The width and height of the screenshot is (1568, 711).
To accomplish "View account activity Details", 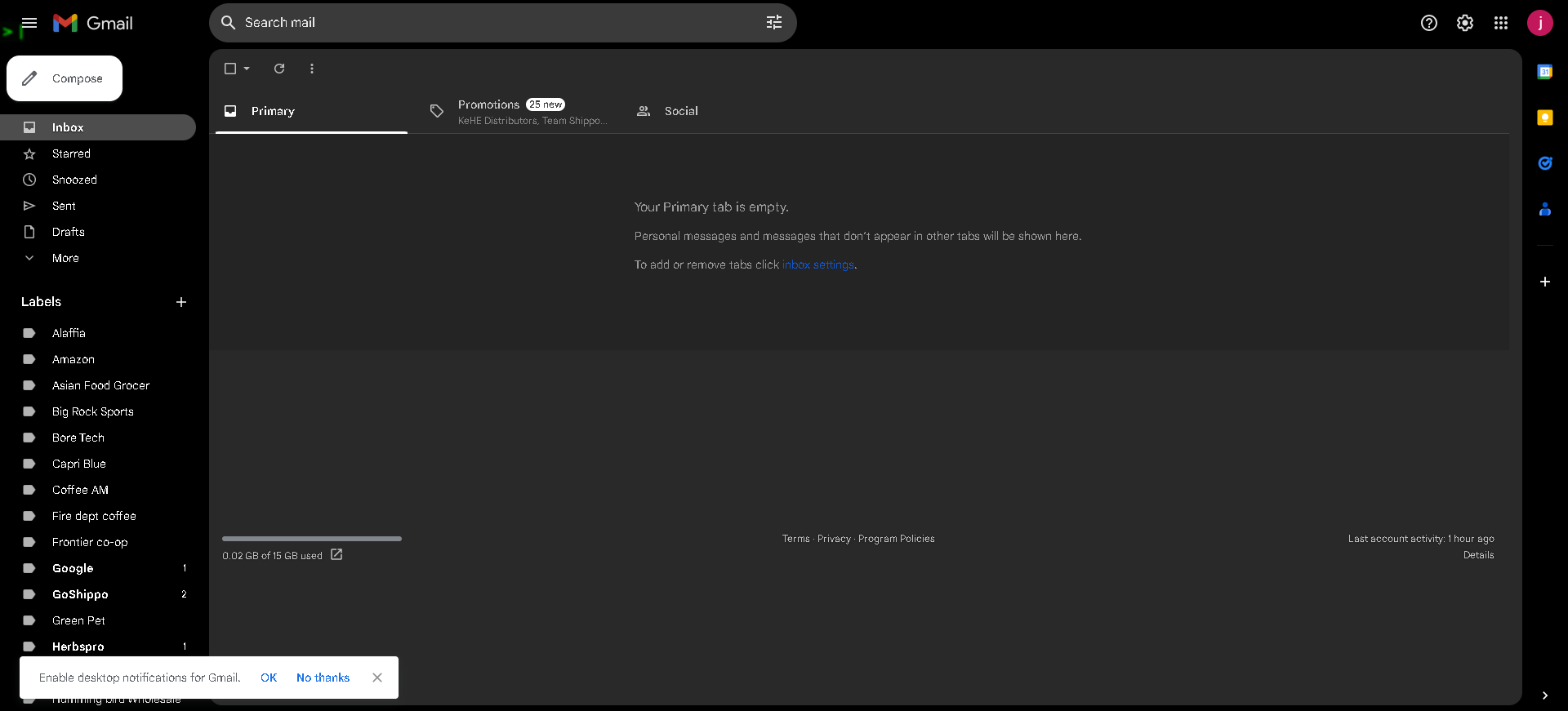I will tap(1478, 555).
